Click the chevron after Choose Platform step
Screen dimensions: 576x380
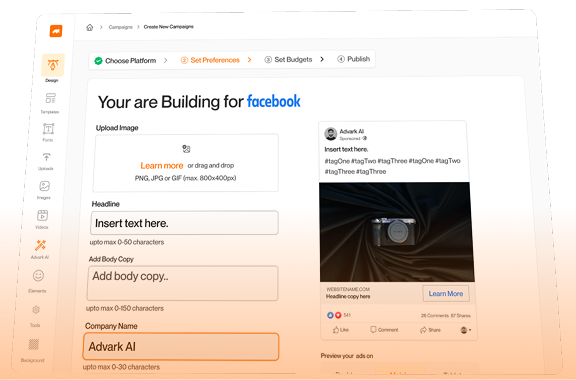pos(166,60)
